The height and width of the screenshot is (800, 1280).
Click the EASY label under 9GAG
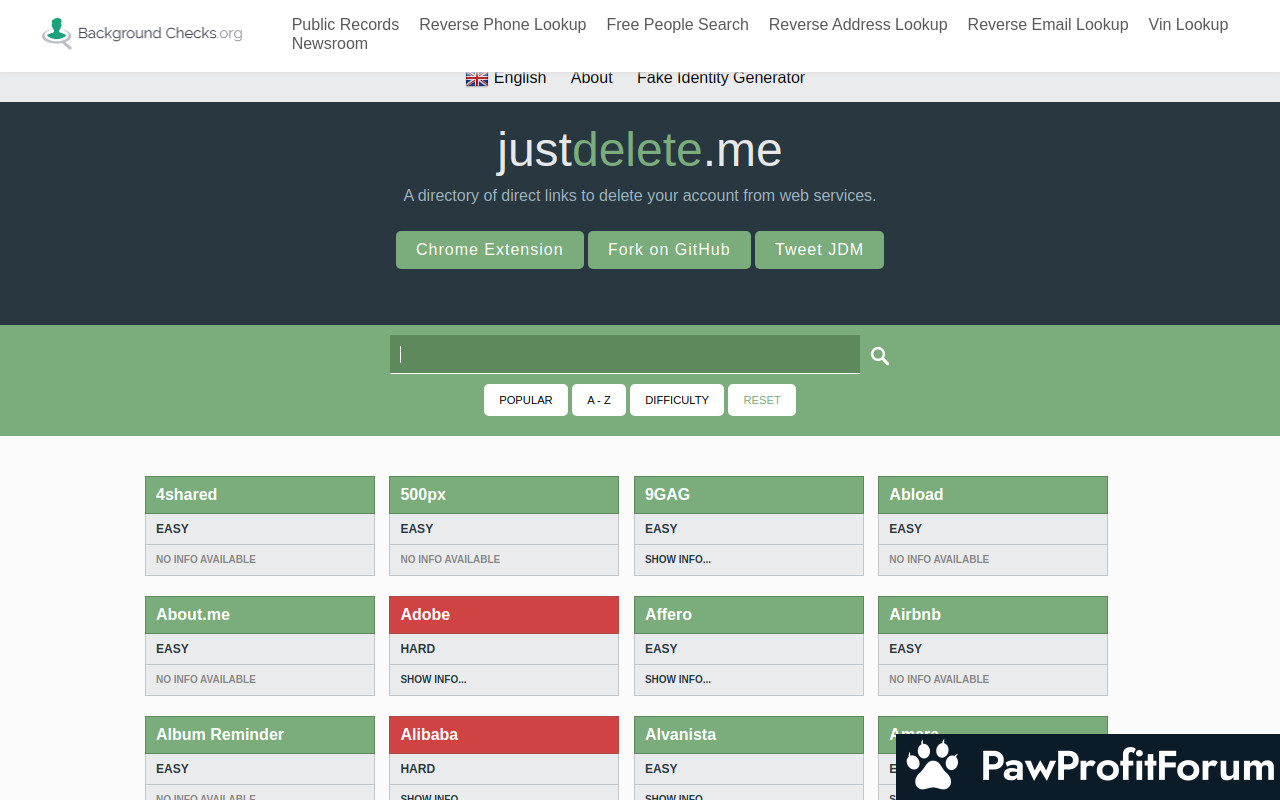tap(661, 529)
